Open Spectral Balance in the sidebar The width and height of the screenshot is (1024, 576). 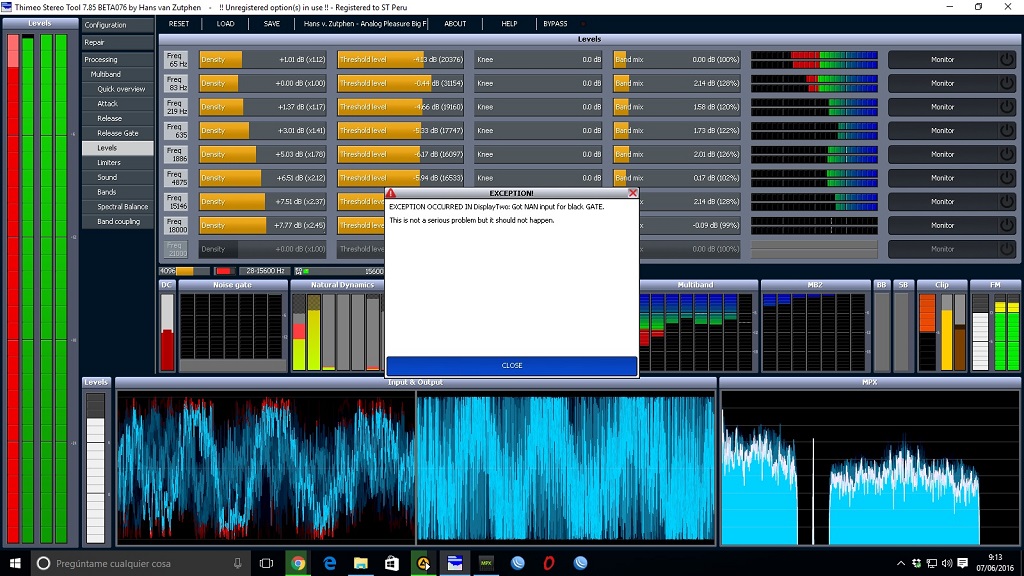(x=118, y=206)
